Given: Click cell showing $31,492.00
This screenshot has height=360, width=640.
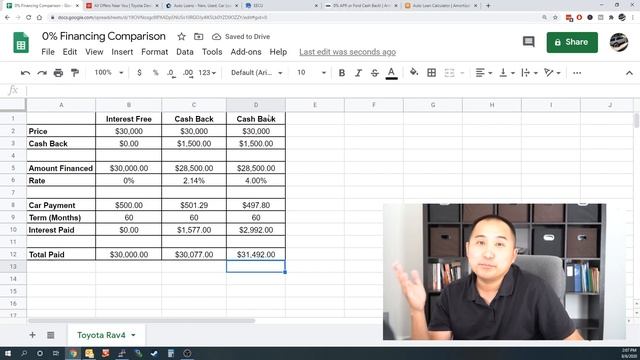Looking at the screenshot, I should tap(256, 254).
